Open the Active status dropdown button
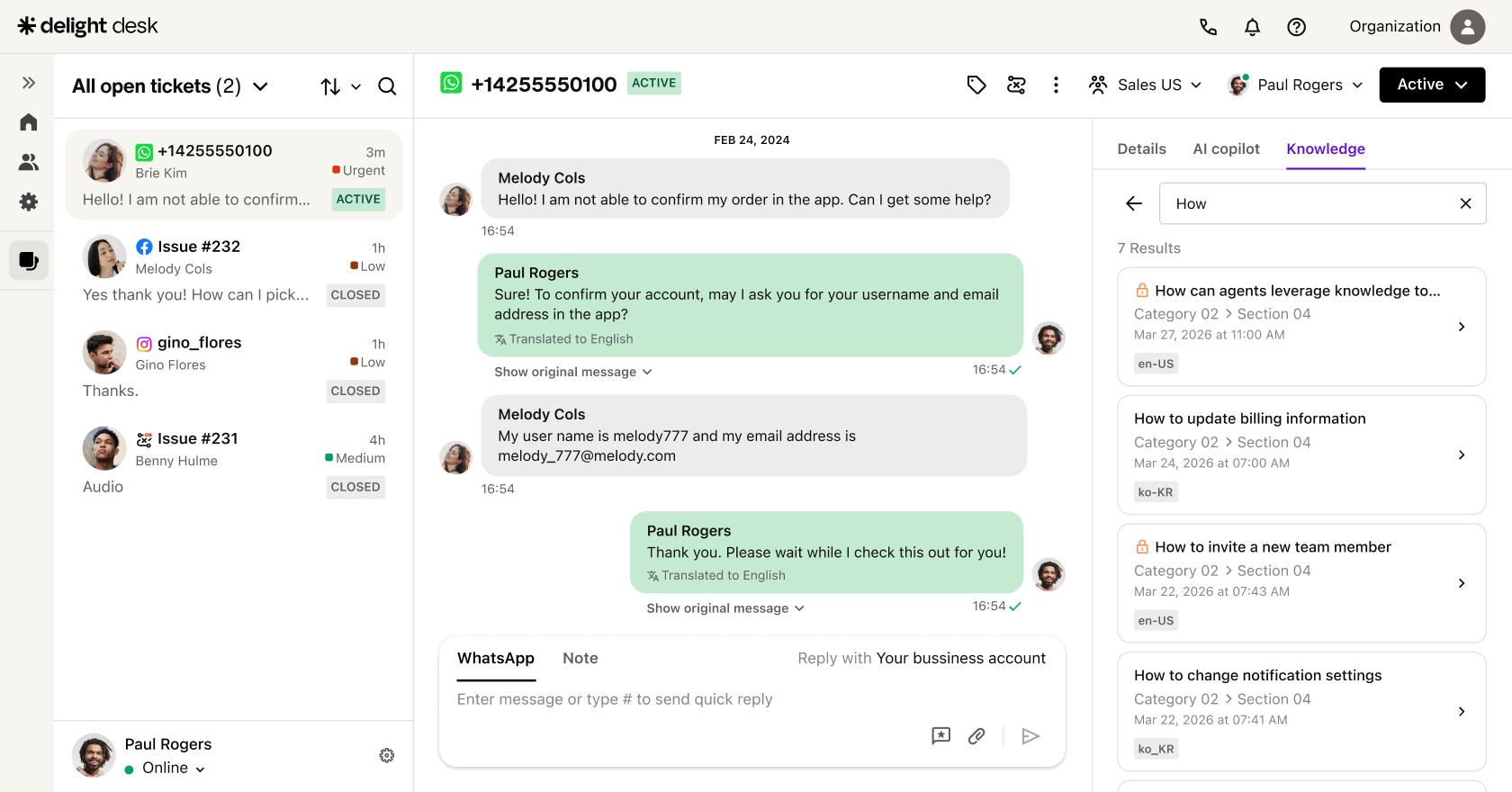Screen dimensions: 1512x792 [x=1432, y=85]
